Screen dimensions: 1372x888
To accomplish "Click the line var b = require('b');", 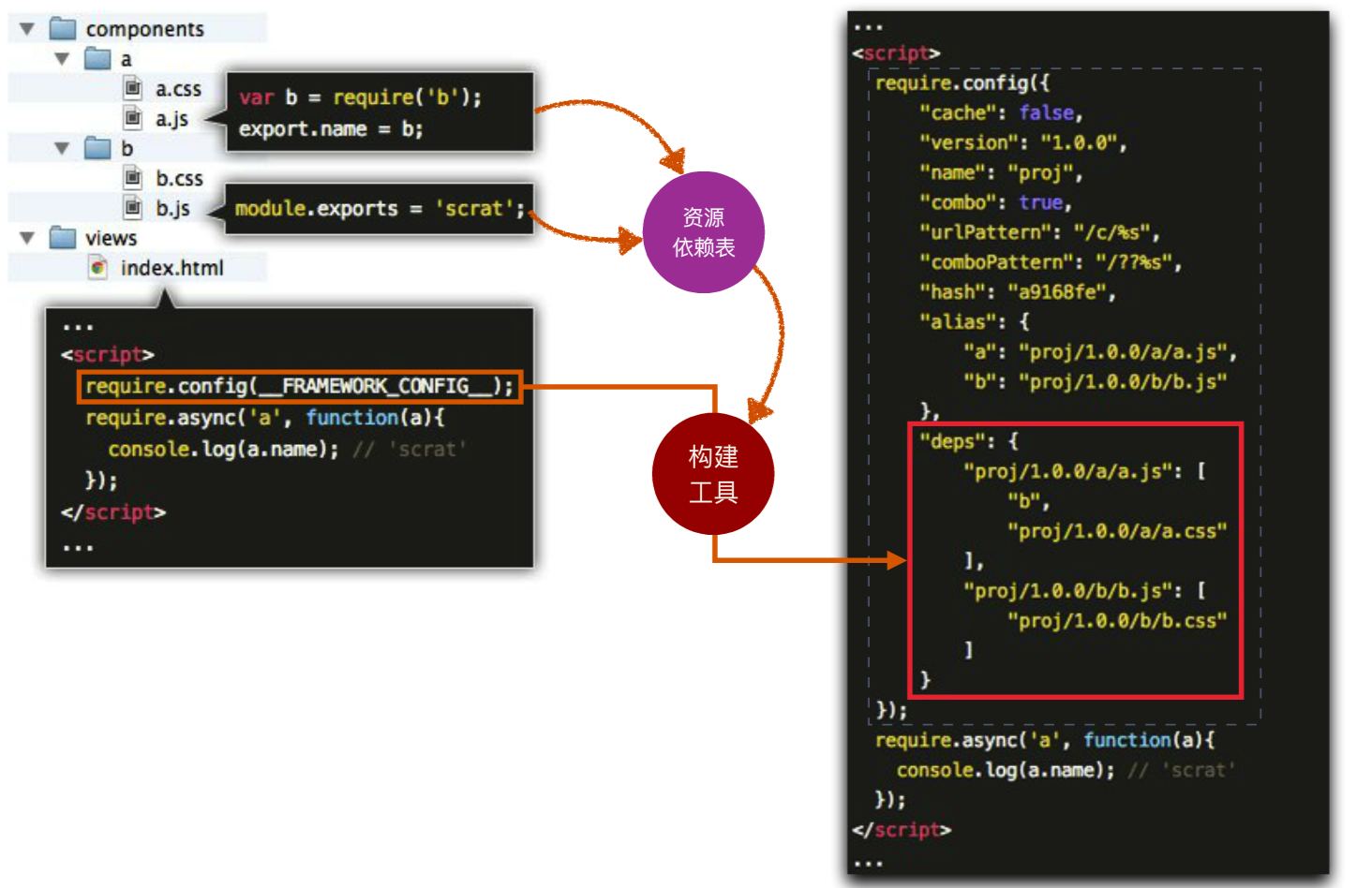I will [x=360, y=97].
